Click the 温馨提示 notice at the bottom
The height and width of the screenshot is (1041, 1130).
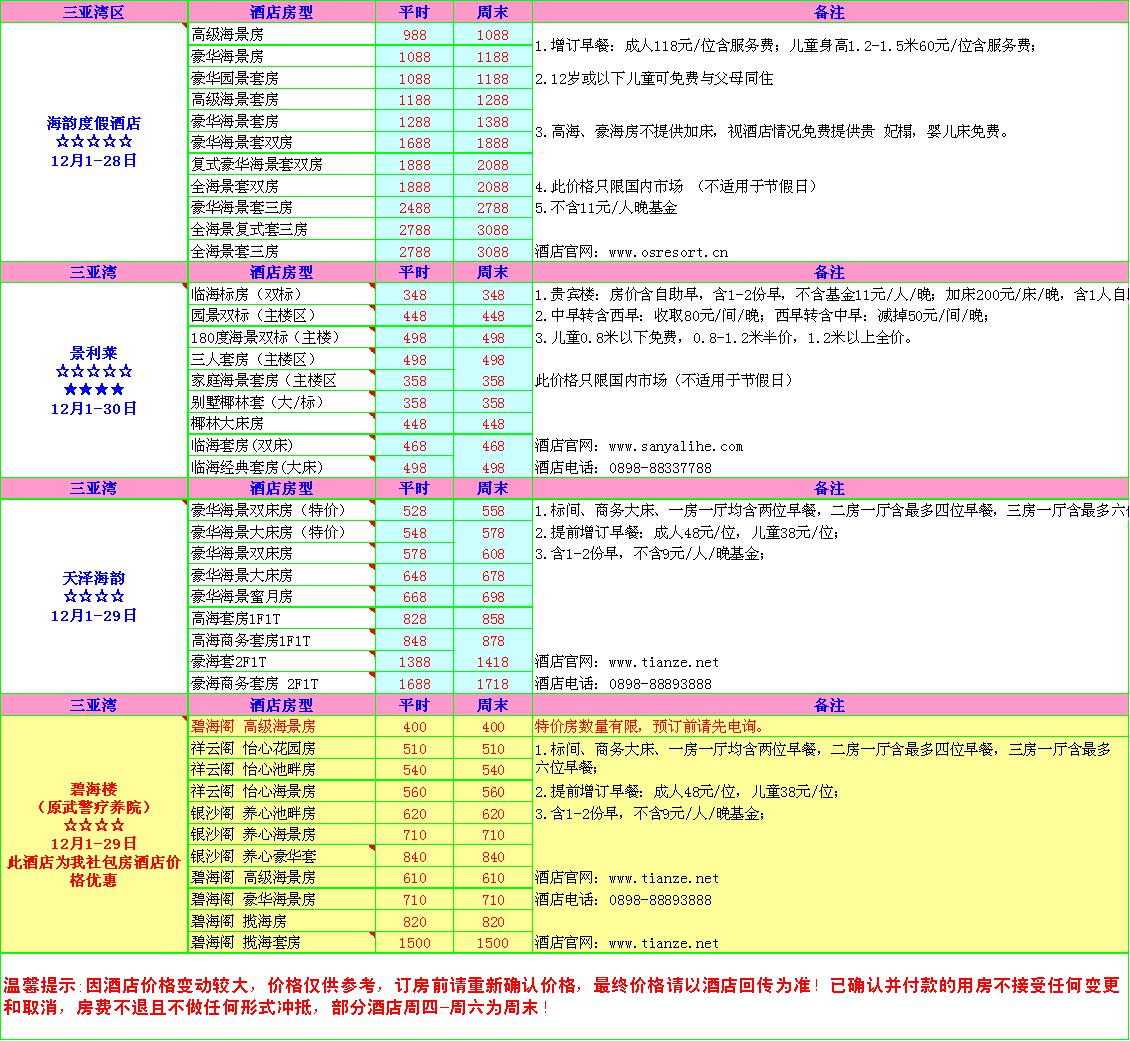point(560,995)
